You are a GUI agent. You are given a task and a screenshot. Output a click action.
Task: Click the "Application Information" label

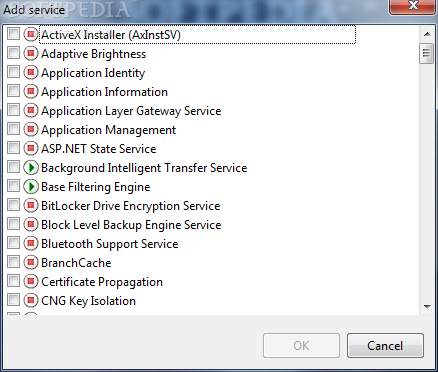[x=104, y=92]
